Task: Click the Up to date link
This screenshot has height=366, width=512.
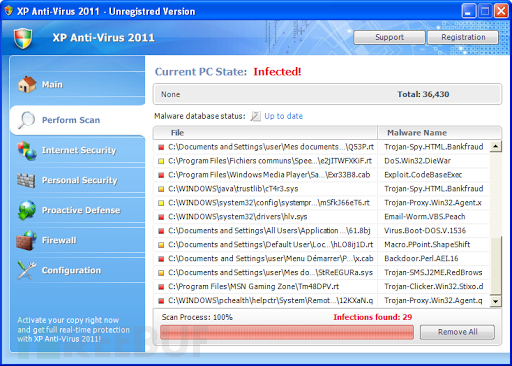Action: point(283,116)
